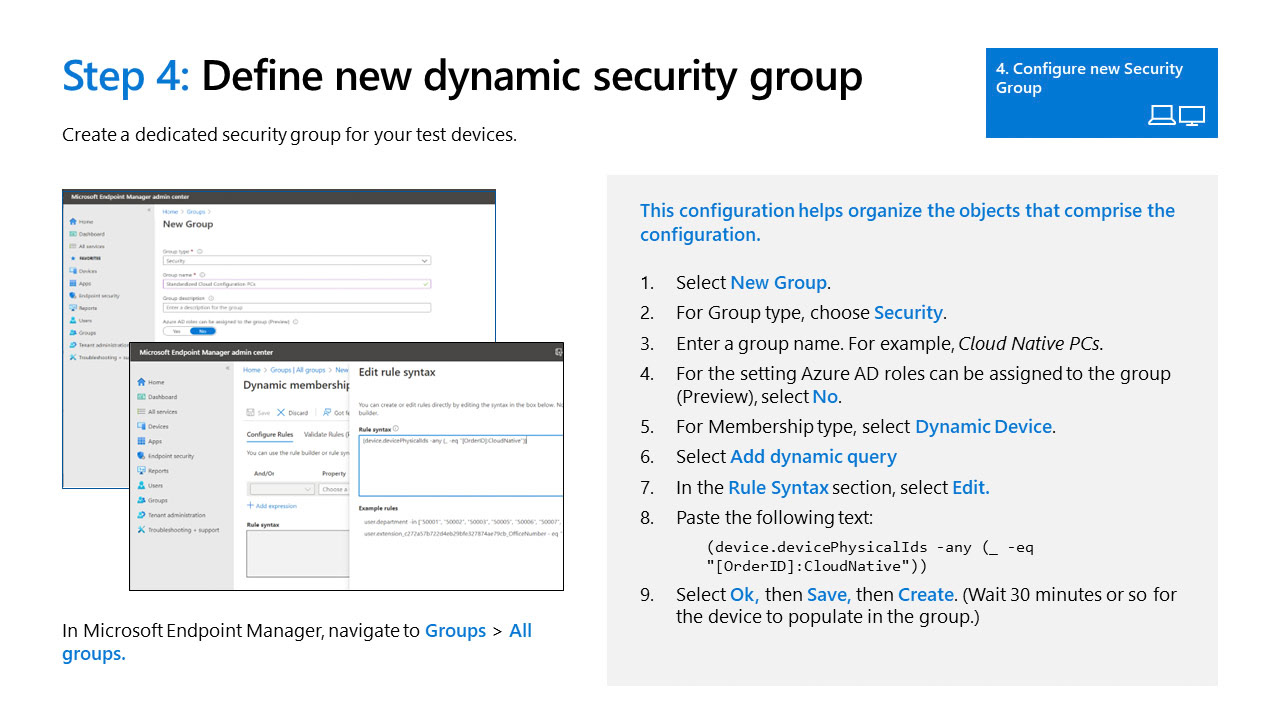Set Azure AD roles toggle to Yes
Image resolution: width=1280 pixels, height=720 pixels.
(177, 331)
